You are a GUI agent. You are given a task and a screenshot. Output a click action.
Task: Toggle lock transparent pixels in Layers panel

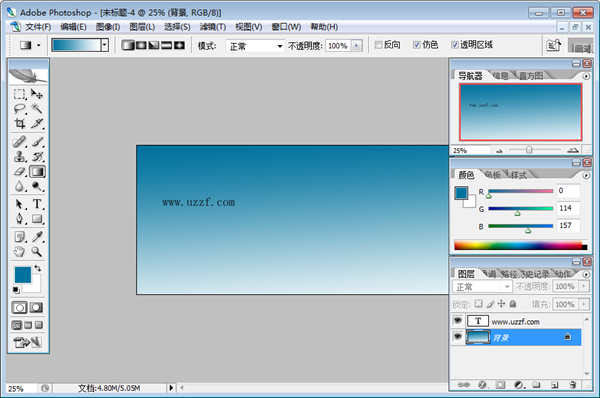click(478, 304)
